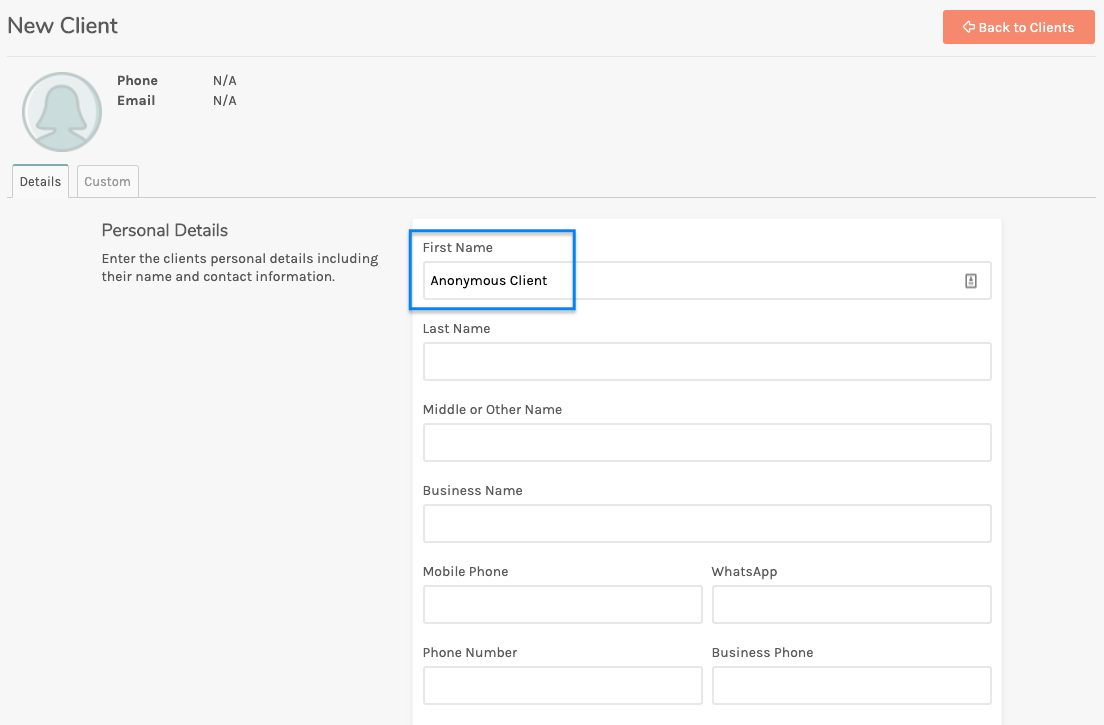Image resolution: width=1104 pixels, height=725 pixels.
Task: Open the Details tab
Action: coord(40,182)
